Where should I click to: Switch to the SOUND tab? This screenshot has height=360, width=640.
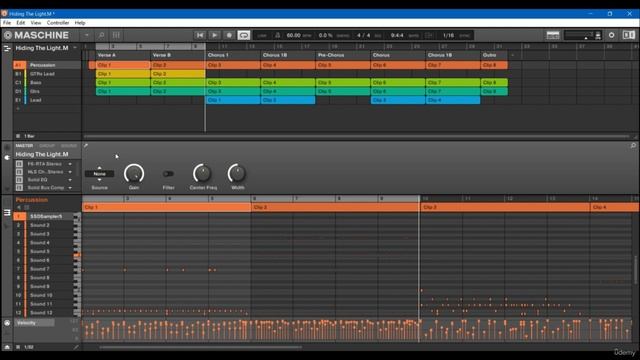(69, 146)
